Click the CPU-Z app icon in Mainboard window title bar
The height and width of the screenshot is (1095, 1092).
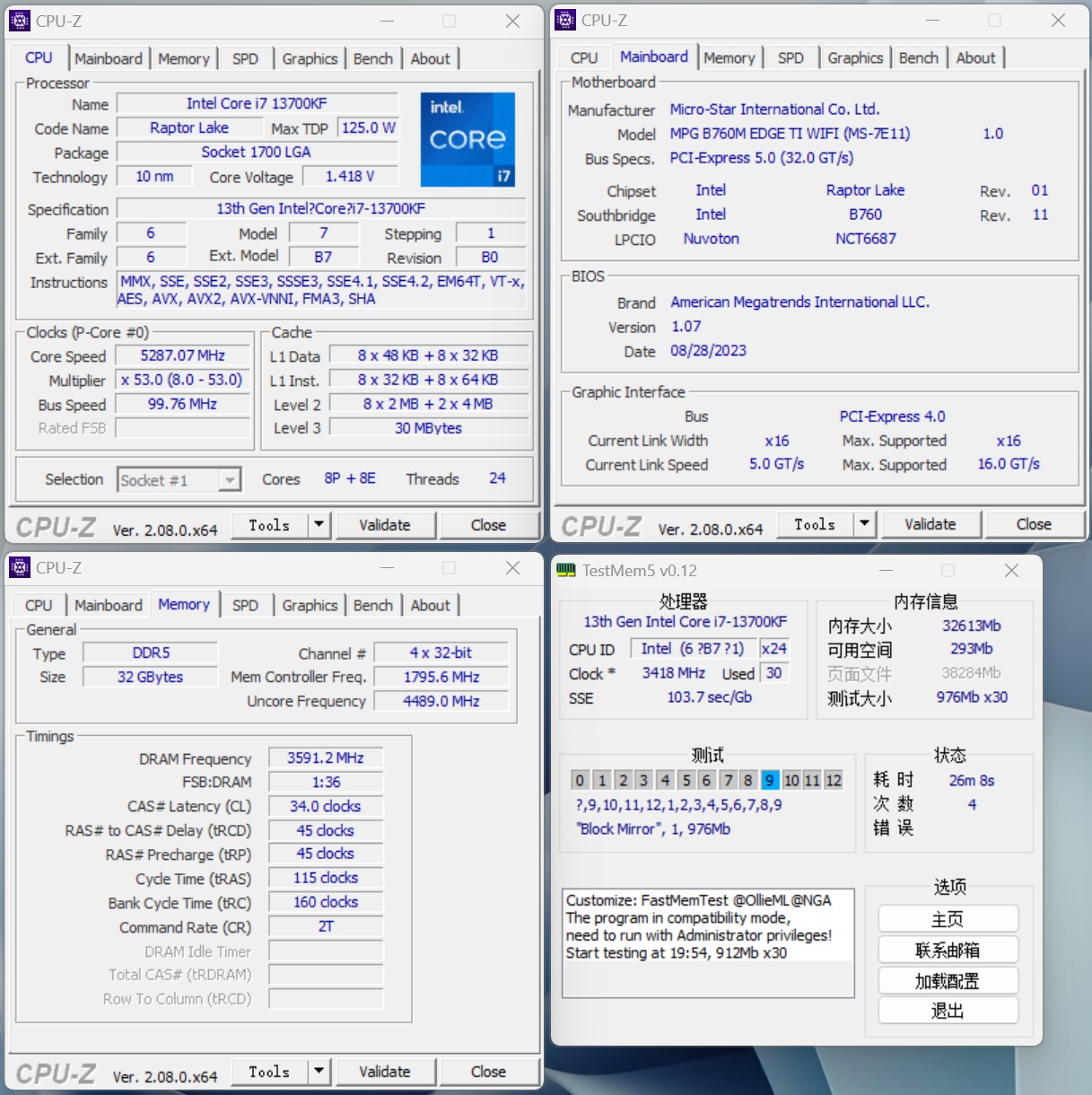point(565,20)
